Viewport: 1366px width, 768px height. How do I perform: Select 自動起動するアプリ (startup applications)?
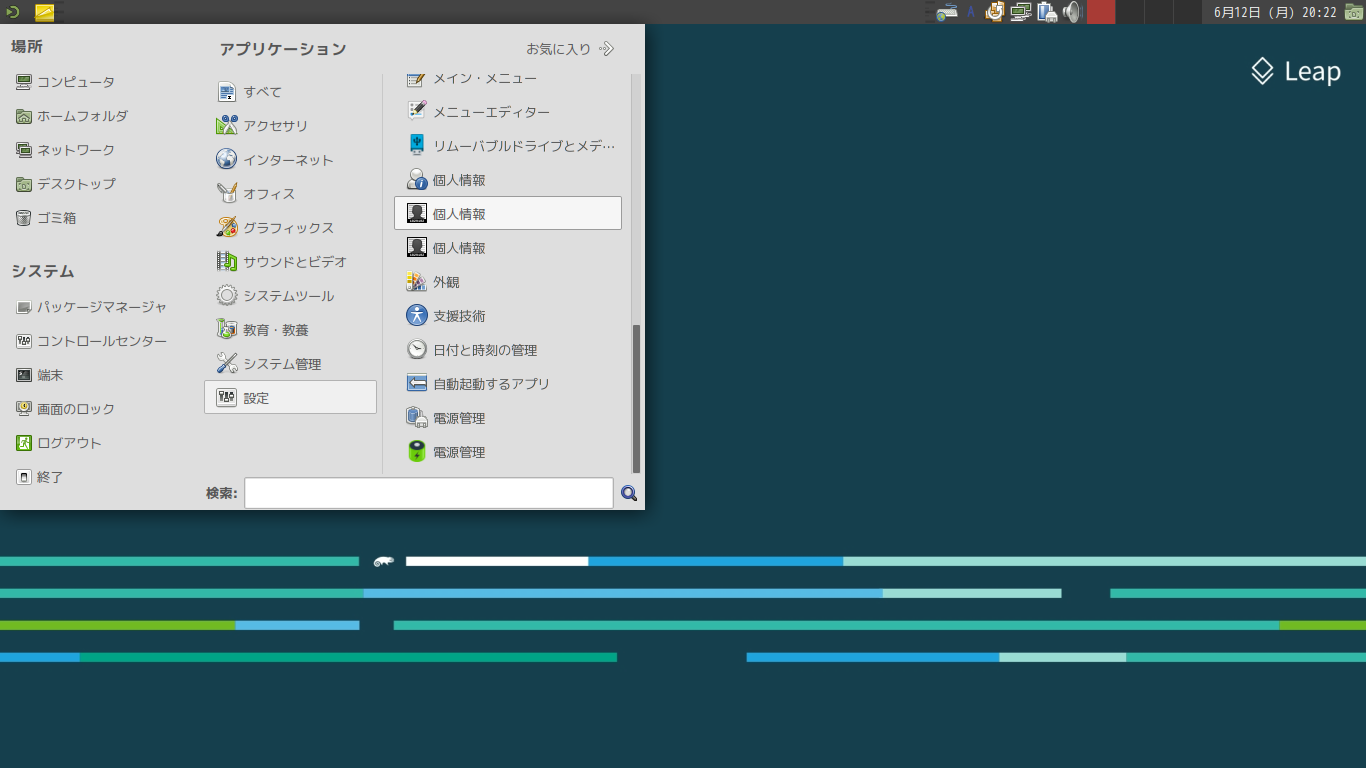489,383
